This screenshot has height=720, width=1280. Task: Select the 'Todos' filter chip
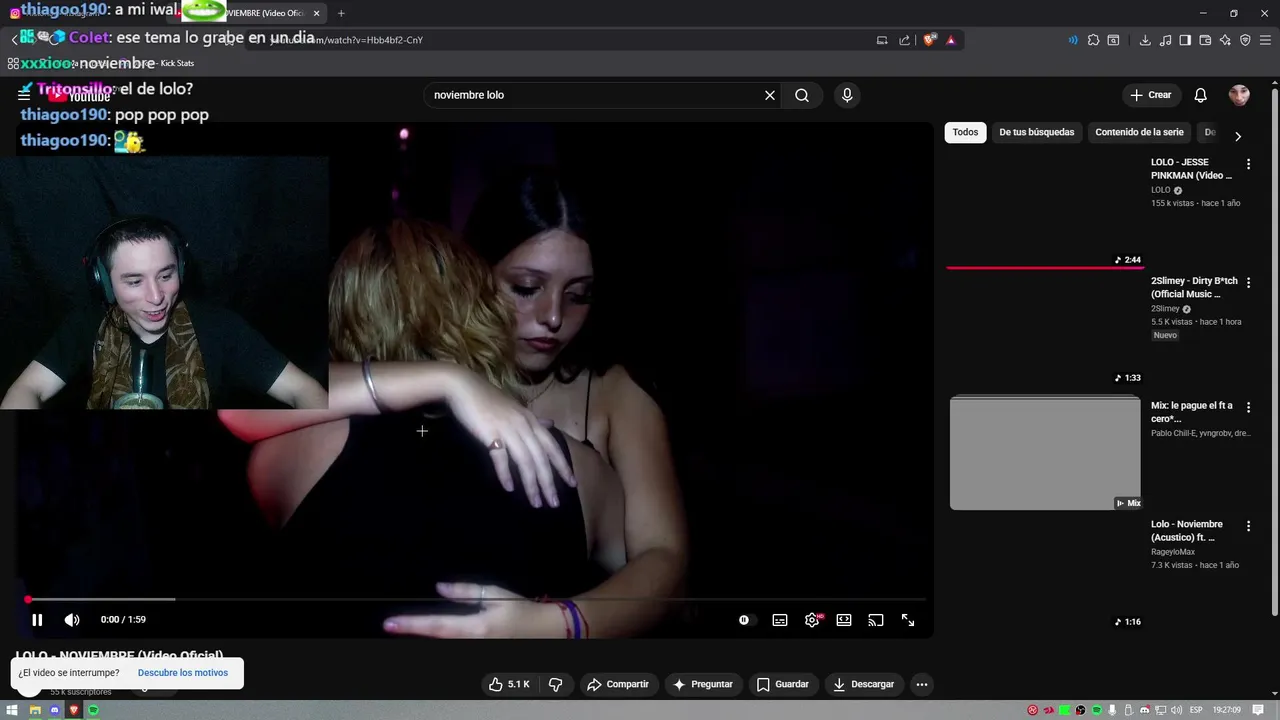965,132
